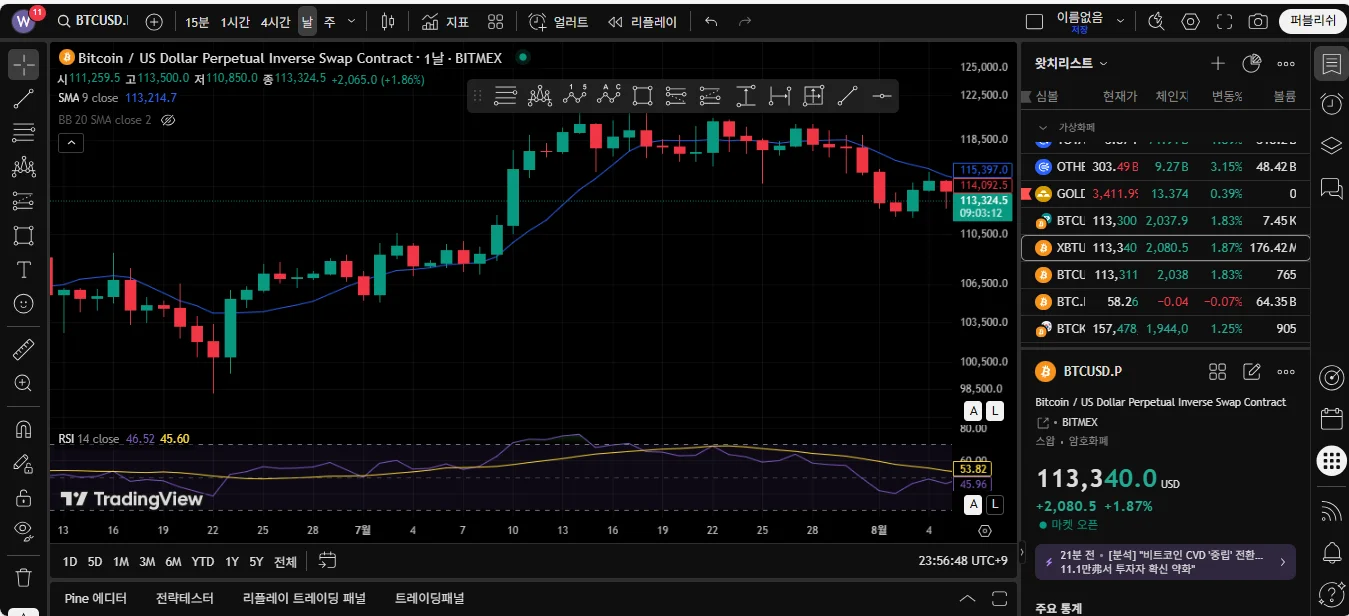This screenshot has width=1349, height=616.
Task: Select the trend line drawing tool
Action: (x=24, y=98)
